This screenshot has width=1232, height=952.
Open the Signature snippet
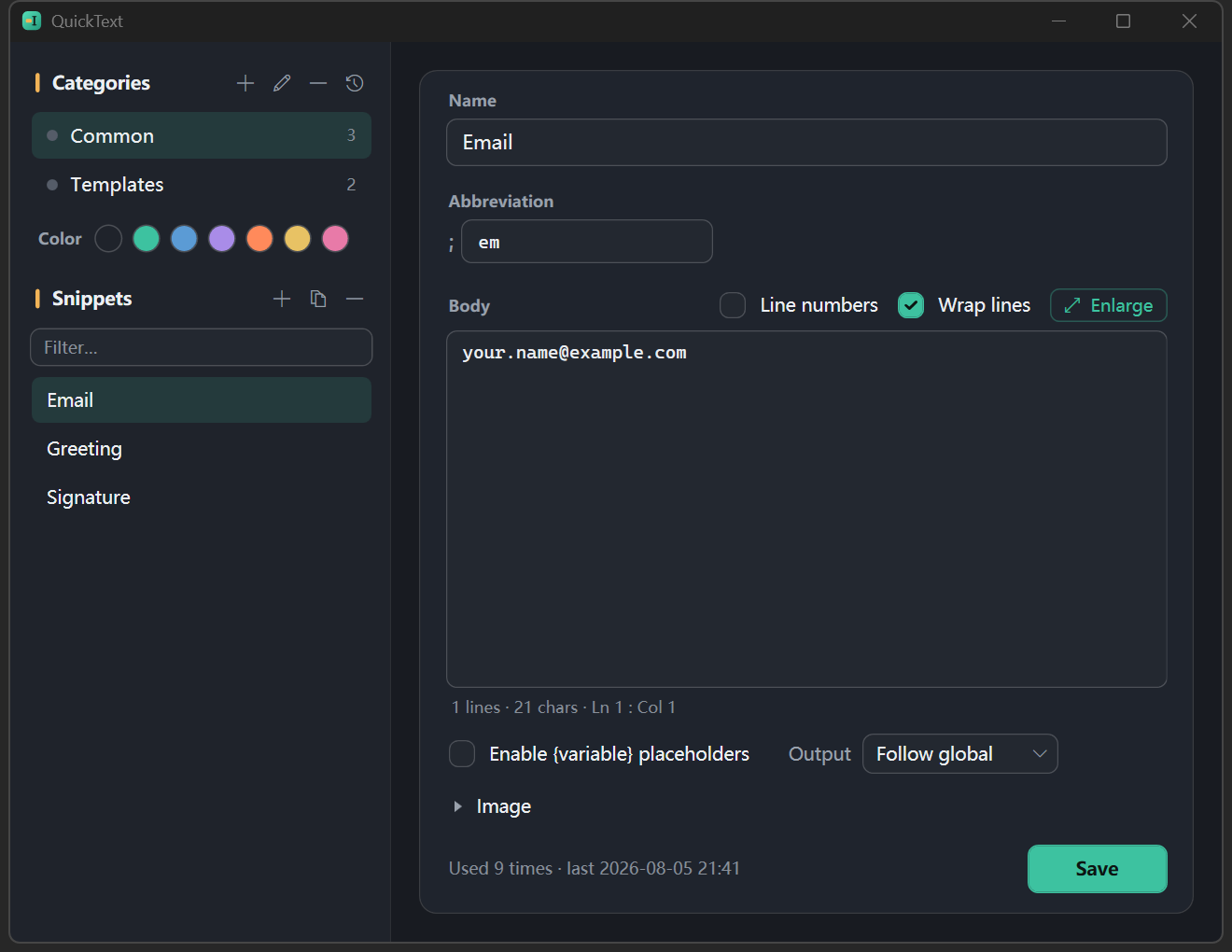(202, 497)
